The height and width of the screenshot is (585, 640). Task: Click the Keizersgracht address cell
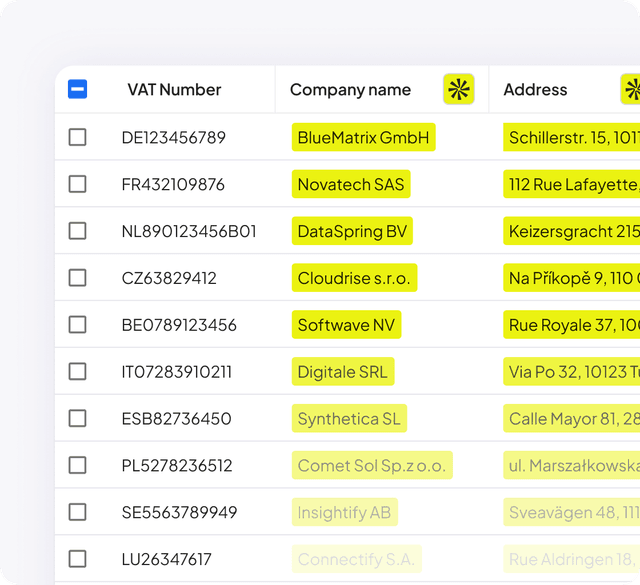coord(572,231)
